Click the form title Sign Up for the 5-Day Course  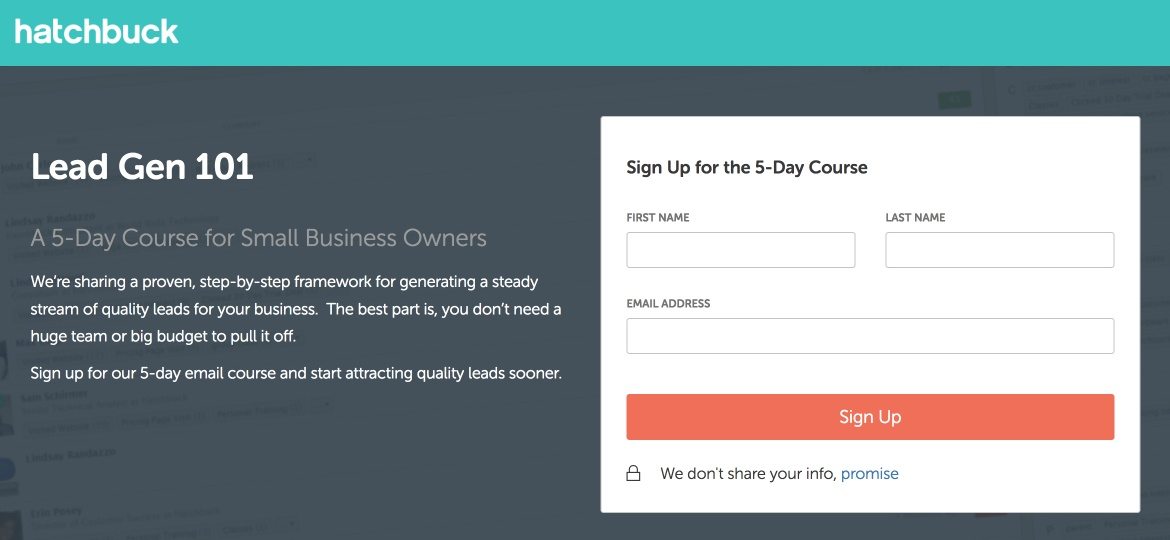pos(746,167)
